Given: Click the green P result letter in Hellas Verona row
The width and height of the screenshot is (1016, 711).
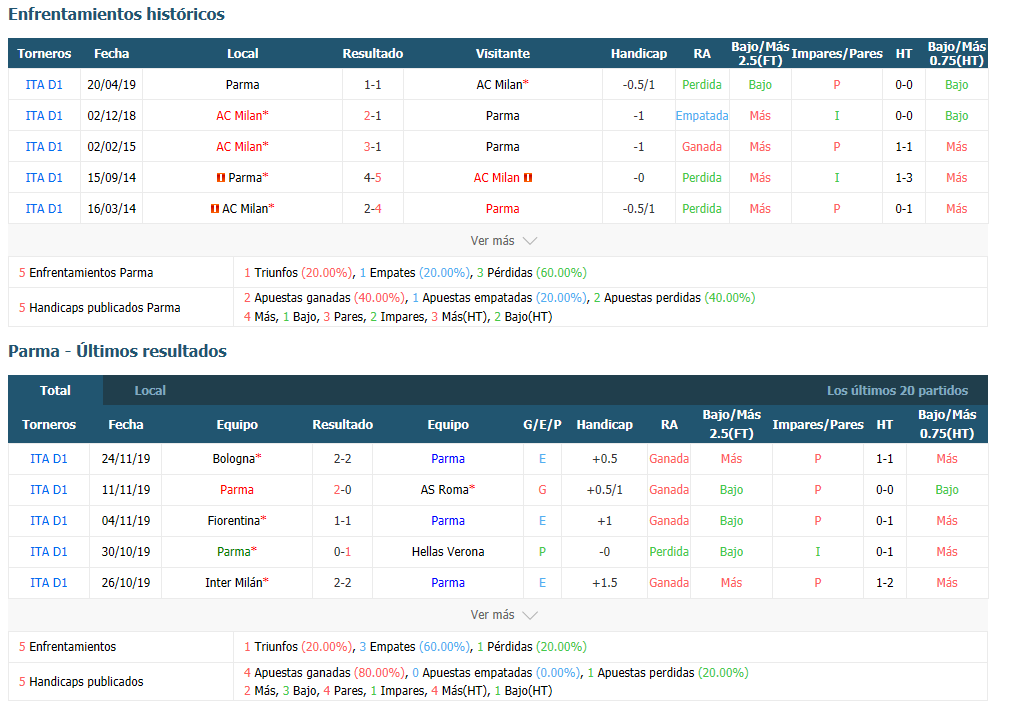Looking at the screenshot, I should [x=542, y=552].
